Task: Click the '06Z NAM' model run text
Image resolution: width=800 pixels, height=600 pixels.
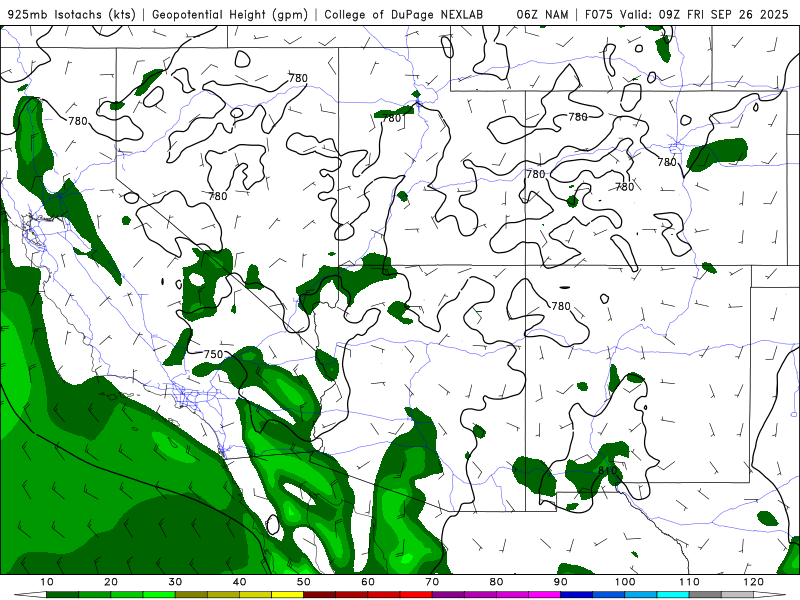Action: click(x=542, y=15)
